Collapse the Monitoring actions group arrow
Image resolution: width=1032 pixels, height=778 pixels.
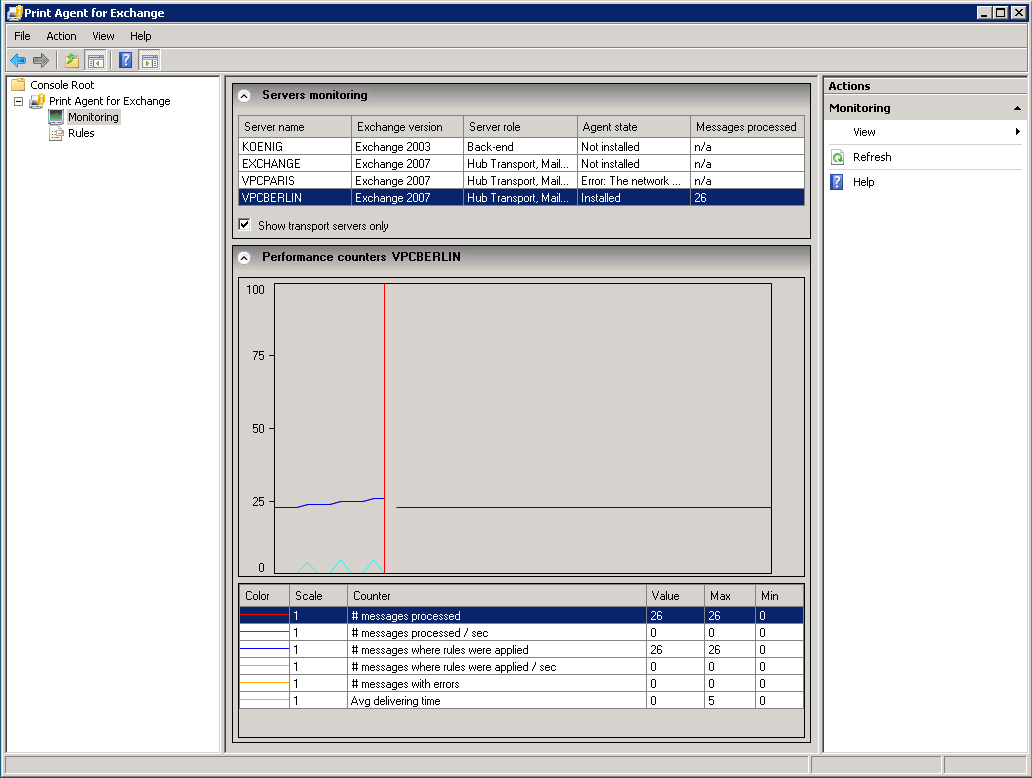(1017, 108)
